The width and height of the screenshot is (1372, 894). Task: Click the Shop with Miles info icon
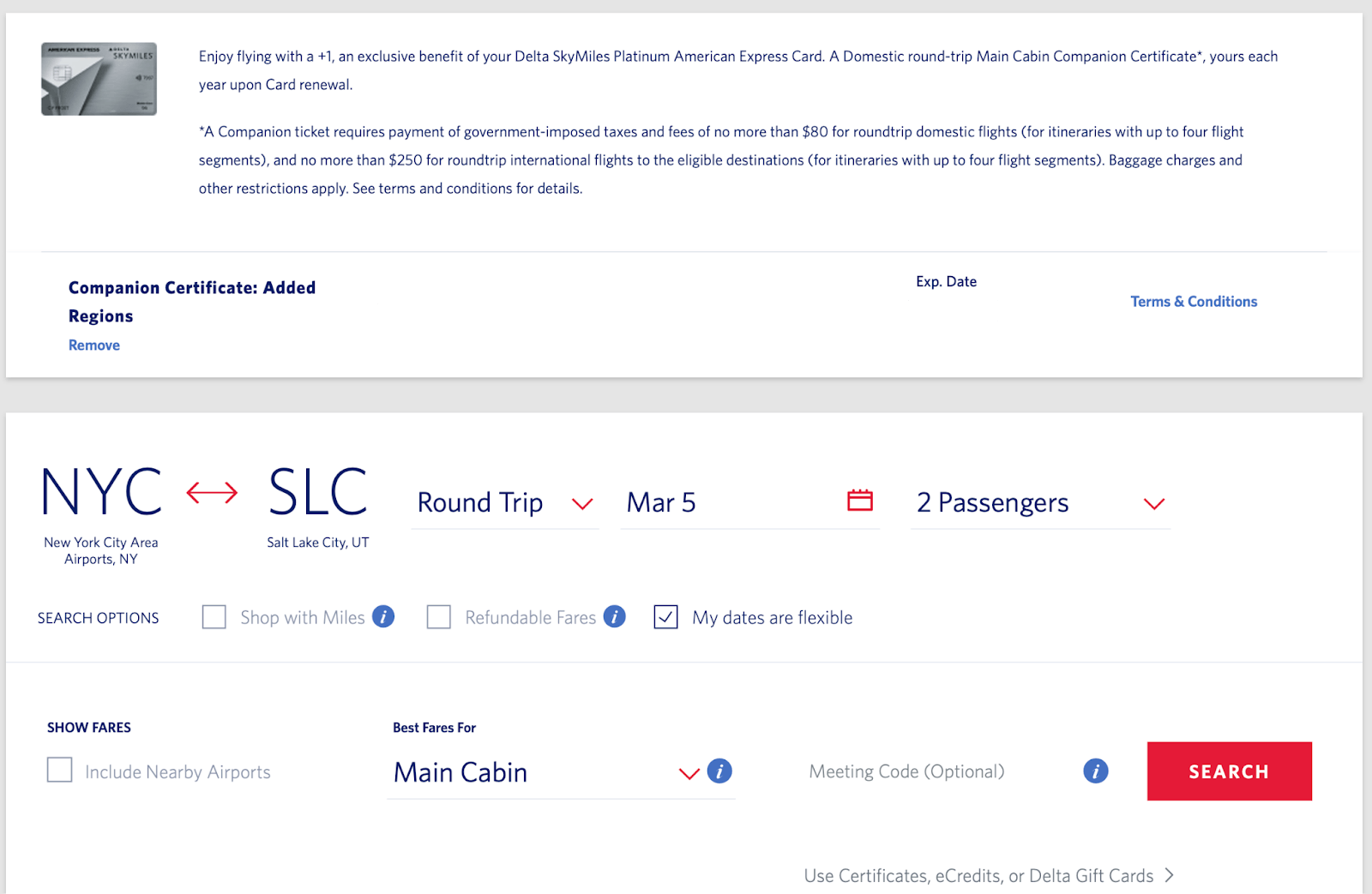pyautogui.click(x=383, y=616)
